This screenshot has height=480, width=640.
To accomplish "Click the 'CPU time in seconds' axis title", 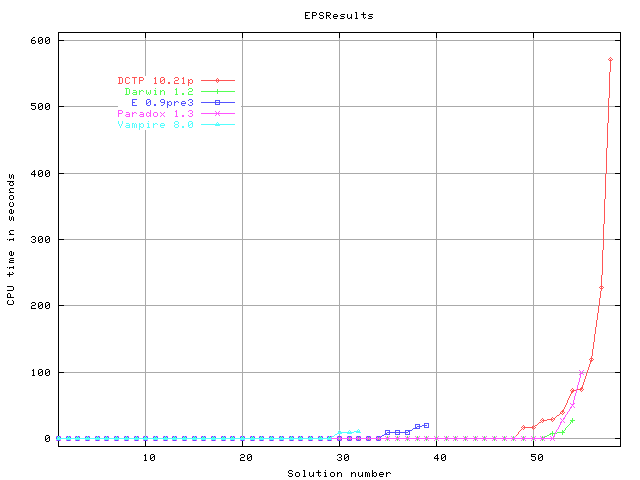I will pyautogui.click(x=11, y=240).
